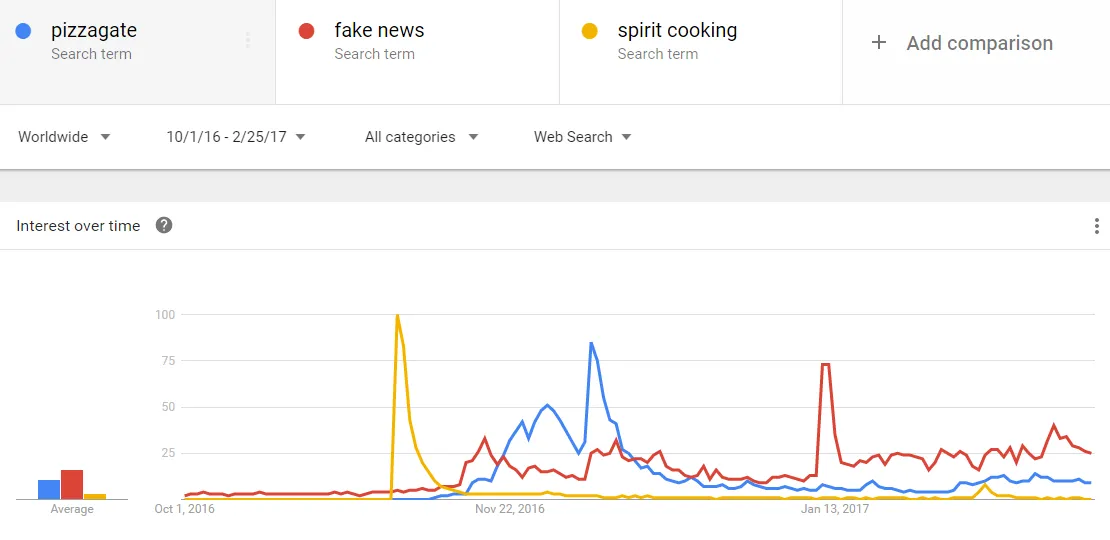Click the red fake news color dot

pyautogui.click(x=307, y=31)
